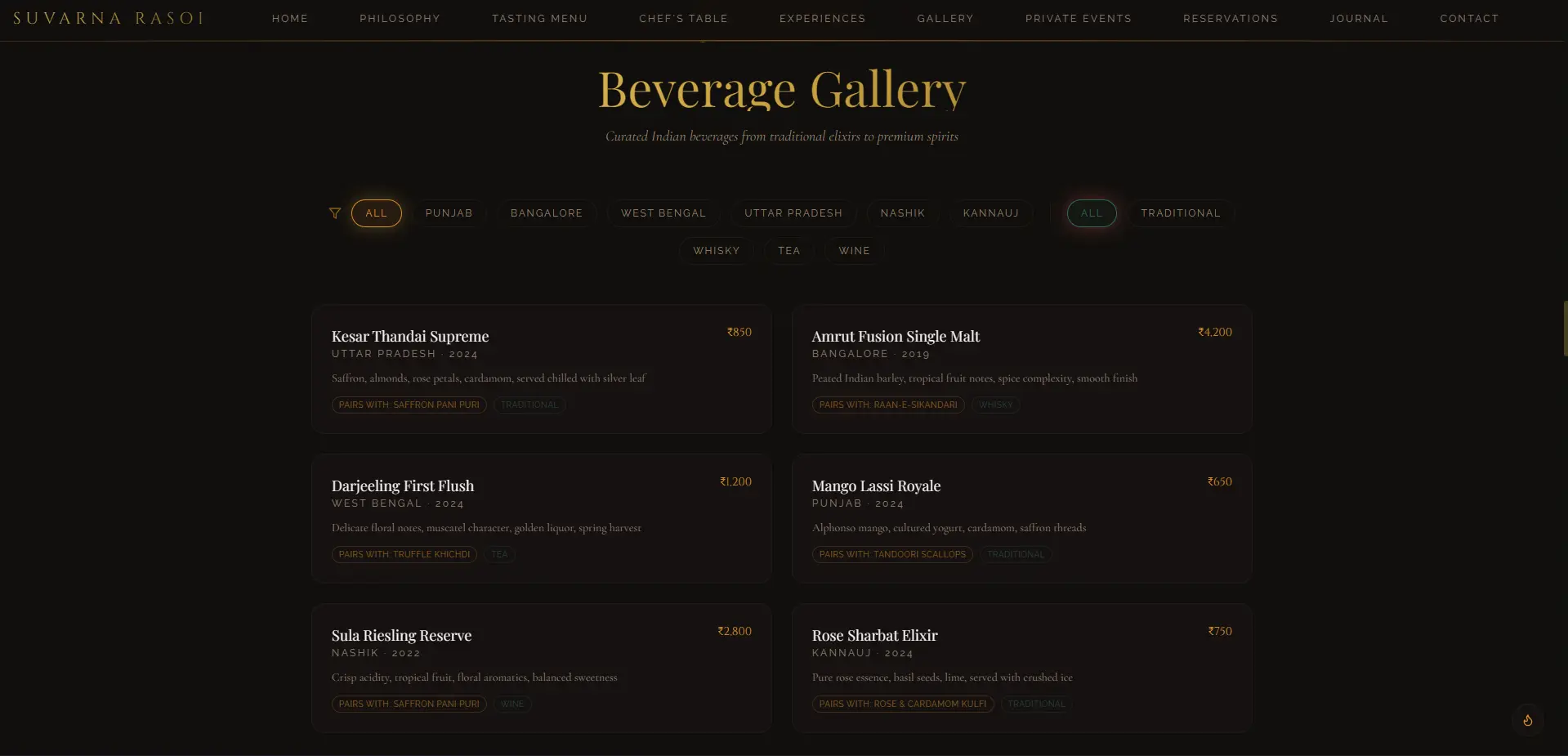The height and width of the screenshot is (756, 1568).
Task: Enable the TRADITIONAL filter chip
Action: 1181,213
